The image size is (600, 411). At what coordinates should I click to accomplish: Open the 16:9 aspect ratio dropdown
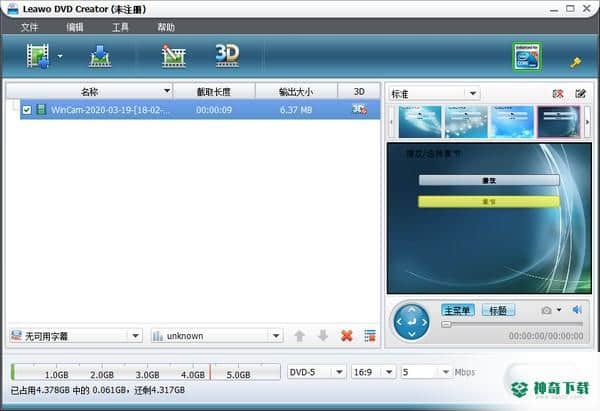[x=373, y=372]
